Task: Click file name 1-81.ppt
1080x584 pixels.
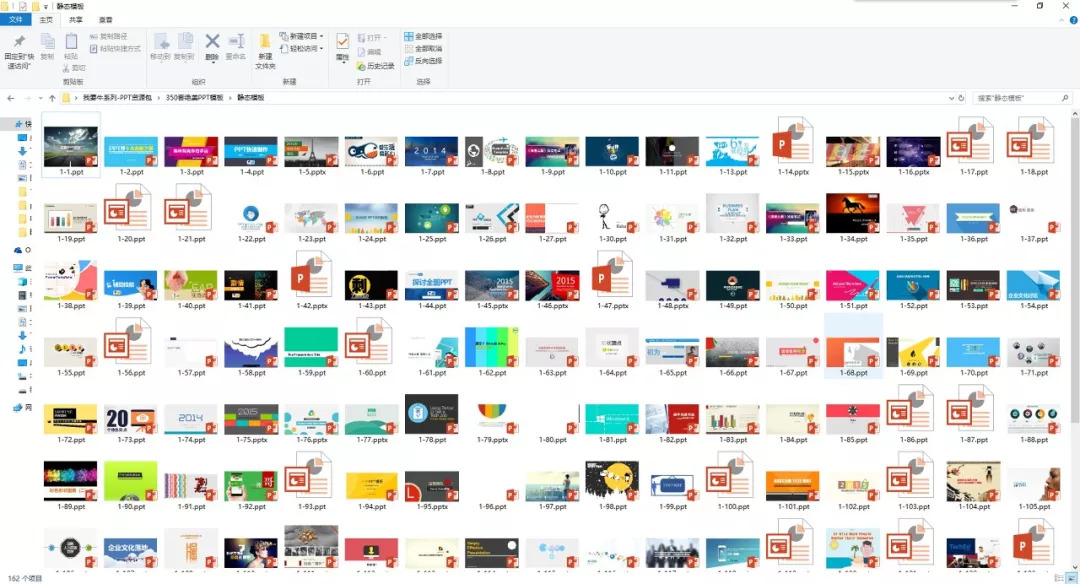Action: (x=612, y=439)
